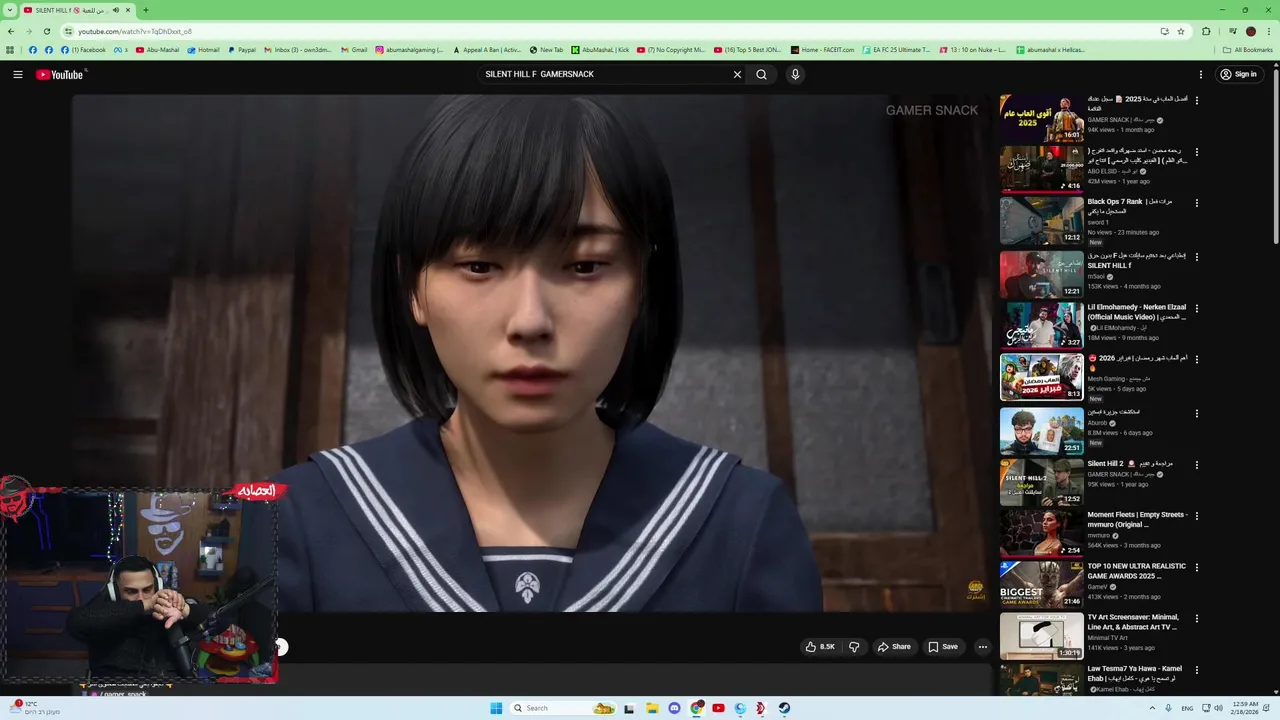Screen dimensions: 1280x720
Task: Open the weather widget showing 12°C
Action: 35,707
